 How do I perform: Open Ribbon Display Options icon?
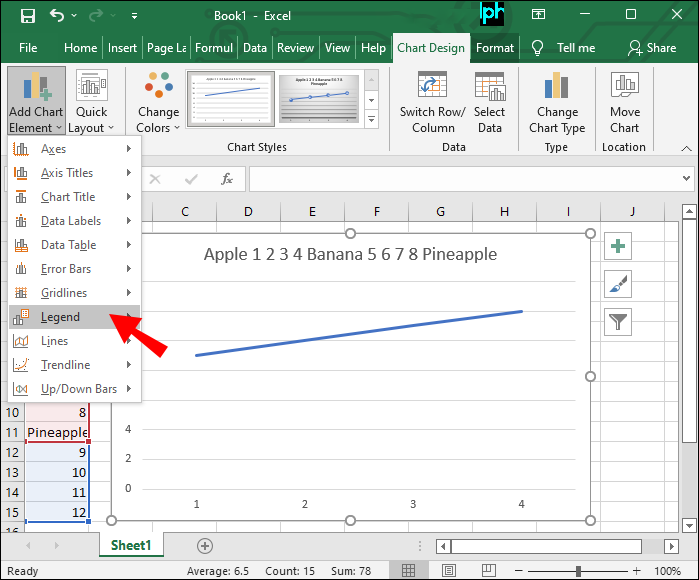pyautogui.click(x=539, y=15)
